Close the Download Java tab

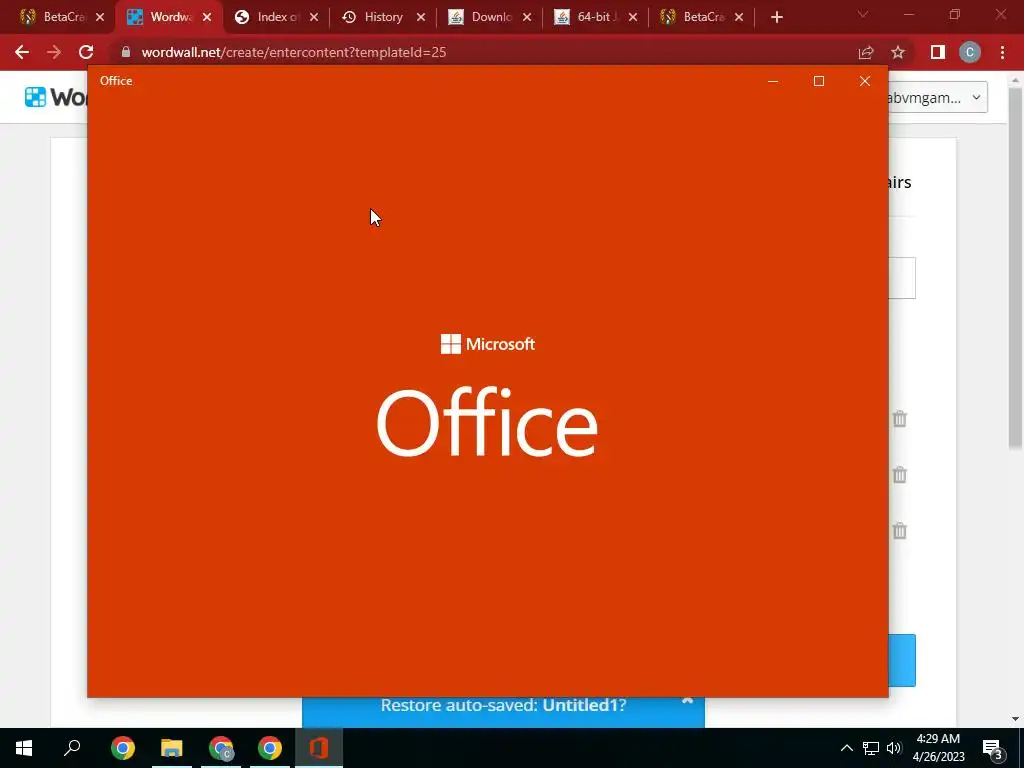(x=527, y=17)
